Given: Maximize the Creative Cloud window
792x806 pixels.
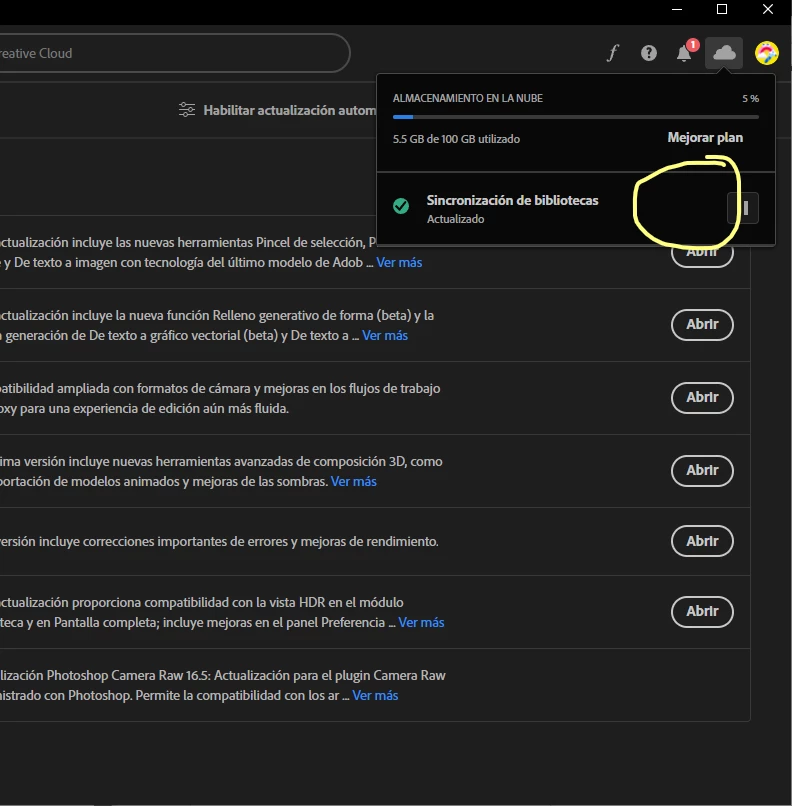Looking at the screenshot, I should tap(722, 9).
